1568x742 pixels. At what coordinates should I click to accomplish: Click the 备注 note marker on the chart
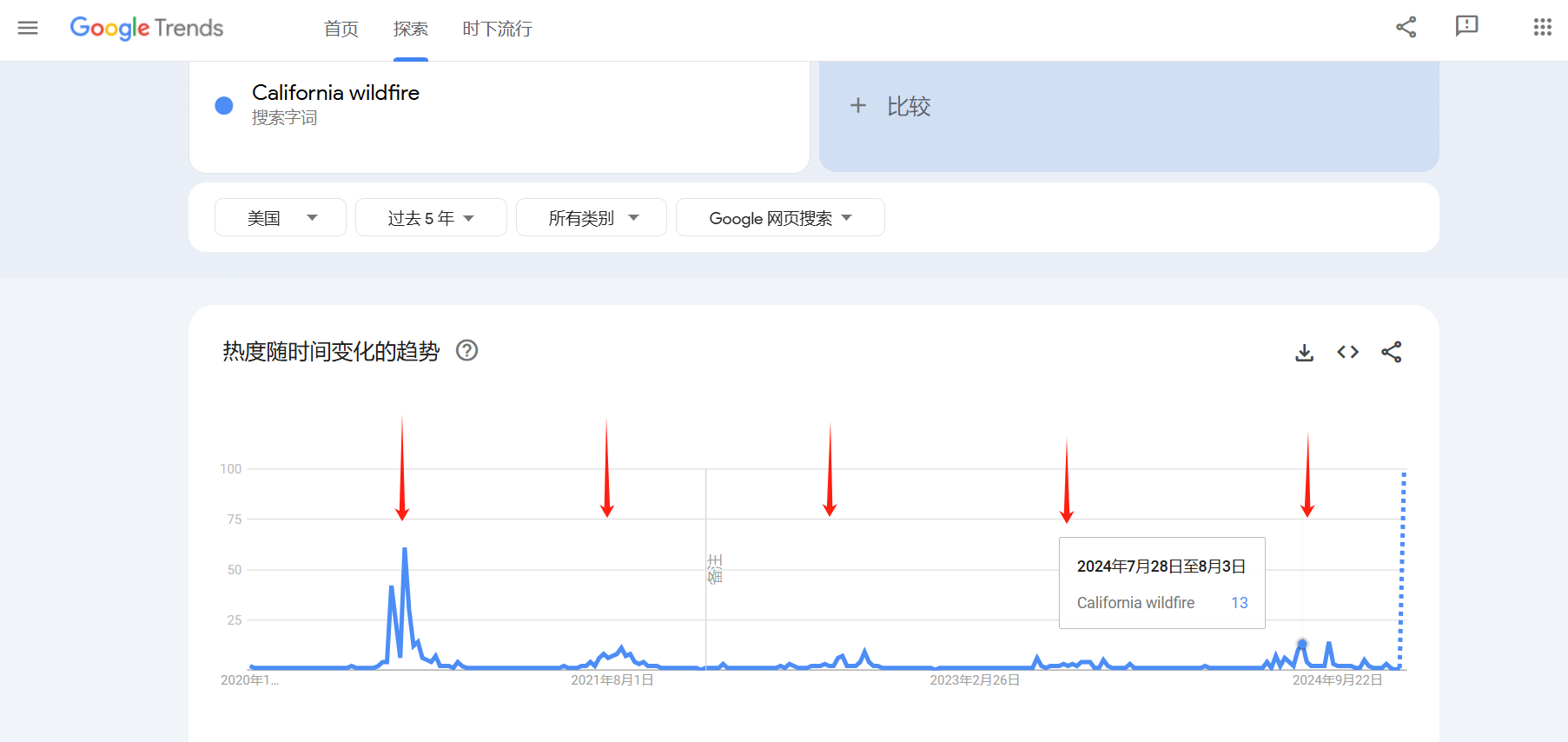tap(715, 569)
